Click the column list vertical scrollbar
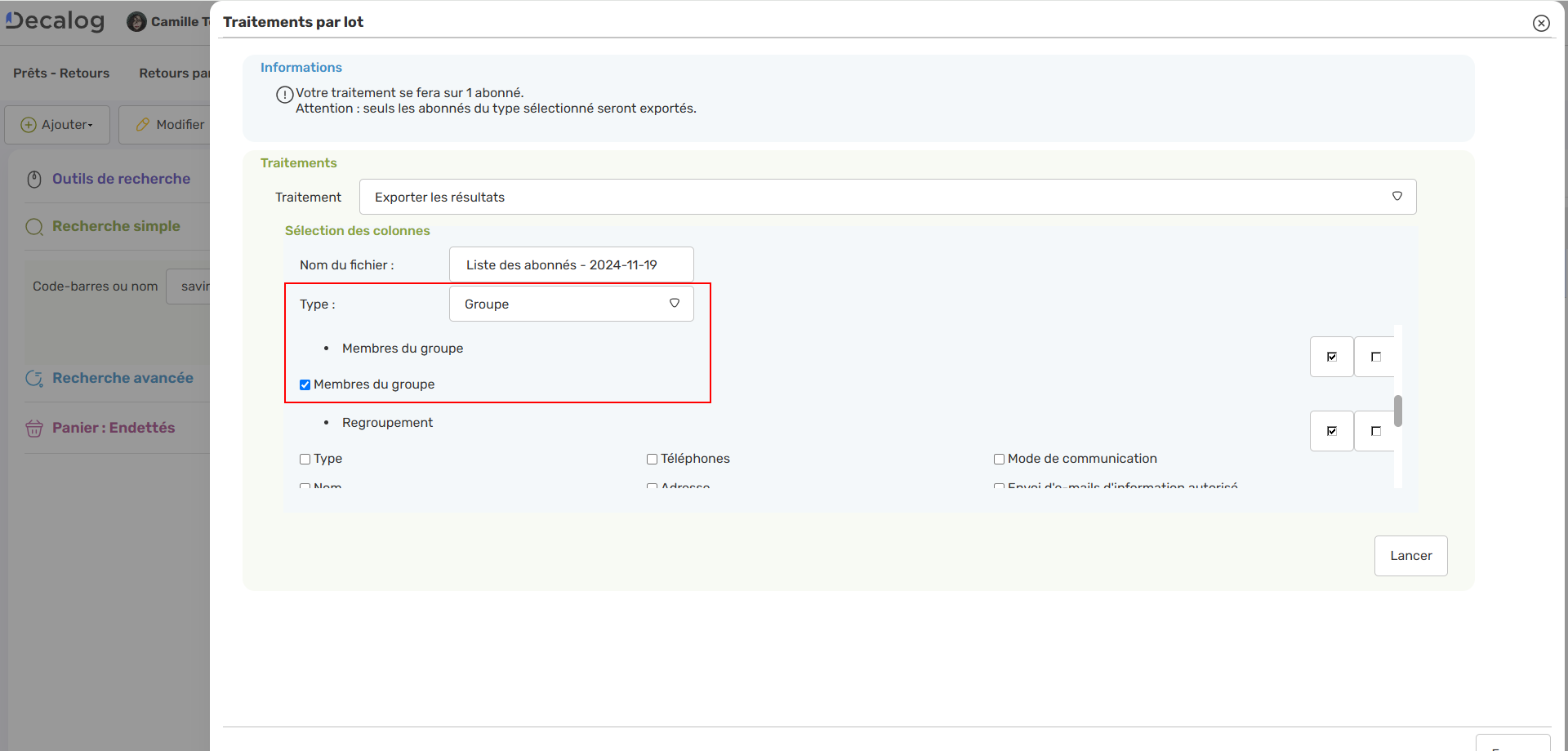This screenshot has height=751, width=1568. pos(1398,411)
